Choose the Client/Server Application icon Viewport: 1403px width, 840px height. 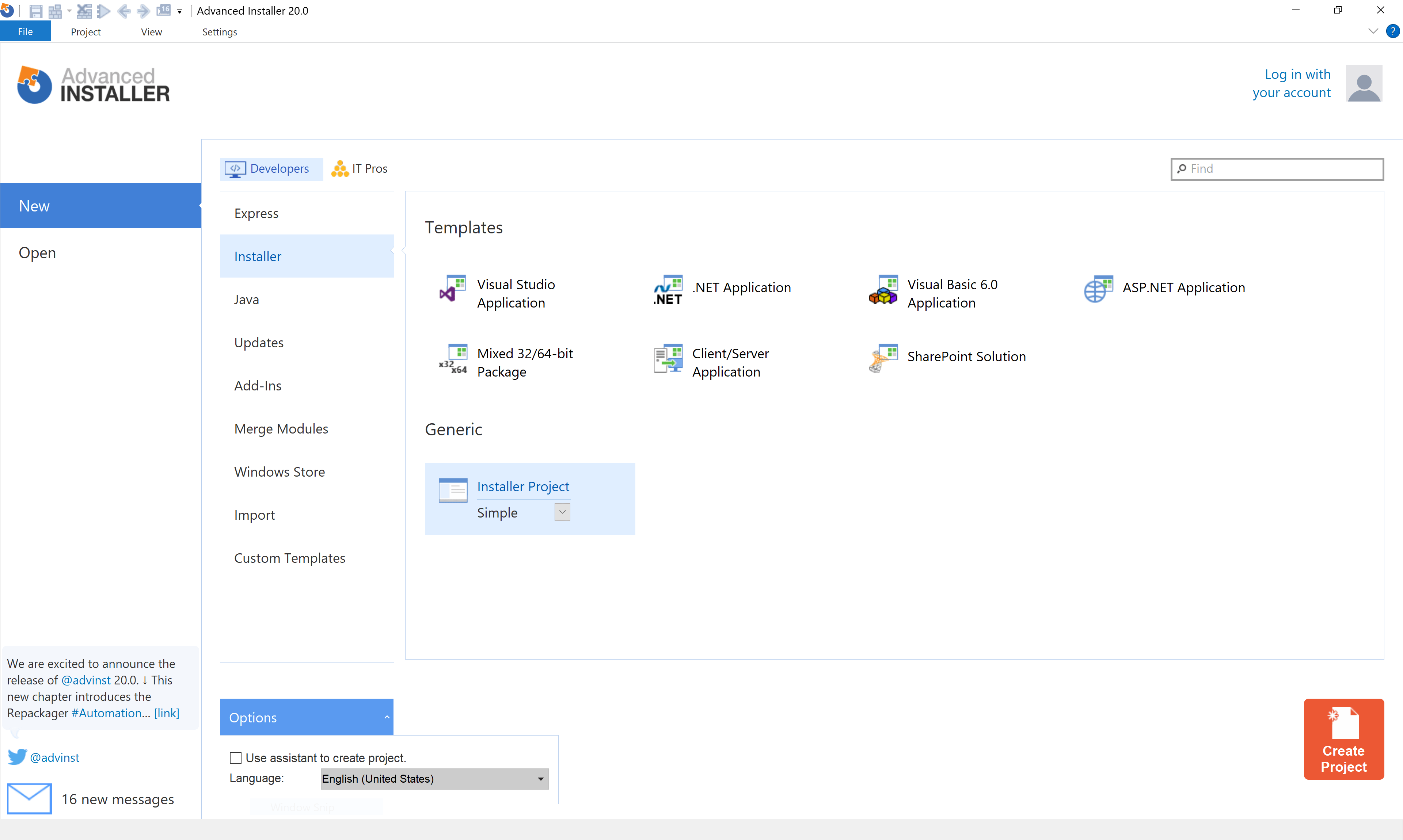tap(668, 358)
